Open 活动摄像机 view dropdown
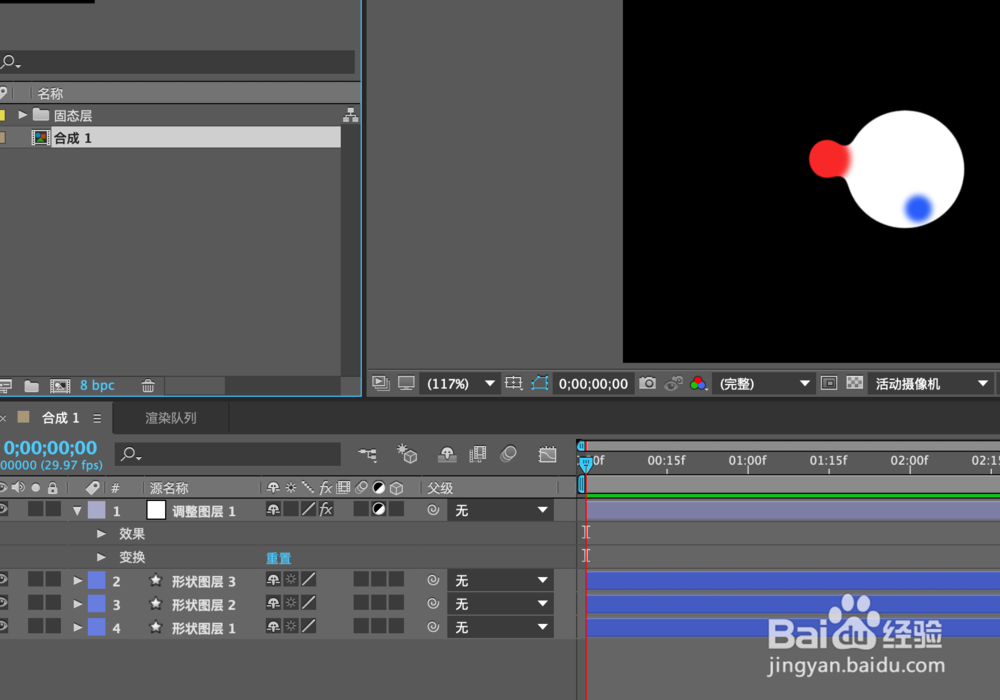 [930, 383]
